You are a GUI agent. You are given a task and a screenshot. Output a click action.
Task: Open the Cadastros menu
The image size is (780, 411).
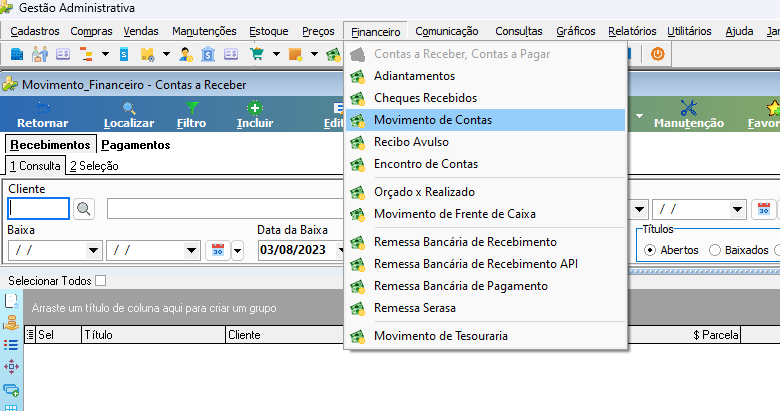[35, 31]
